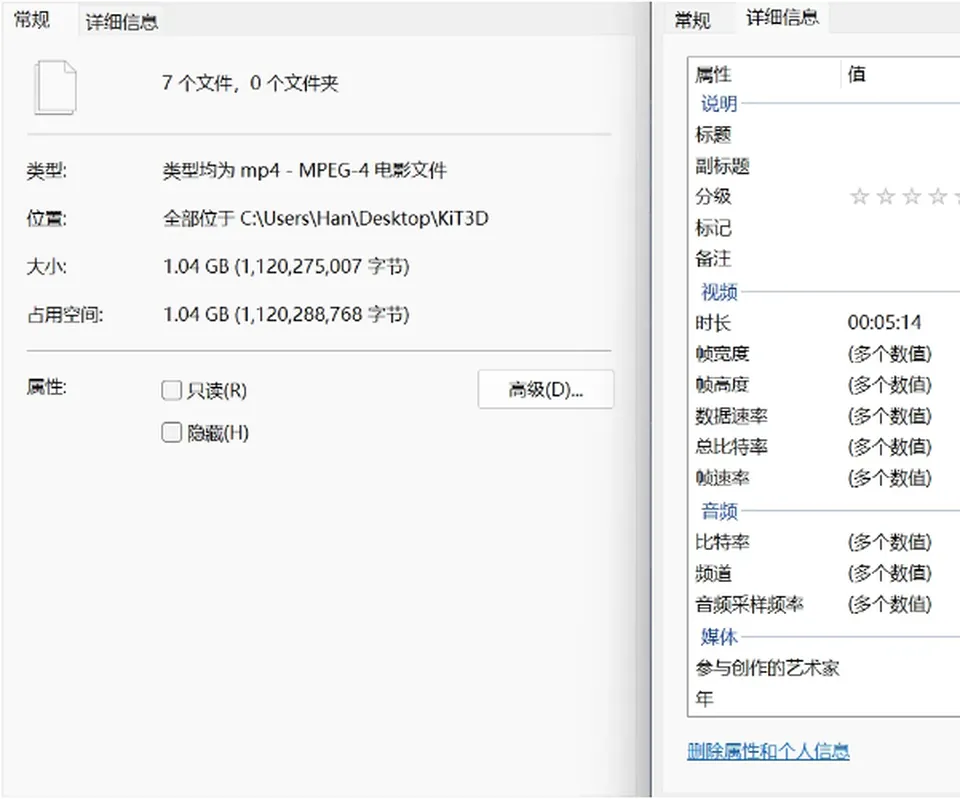Set rating to two stars in 分级 row
This screenshot has width=960, height=799.
pos(885,197)
